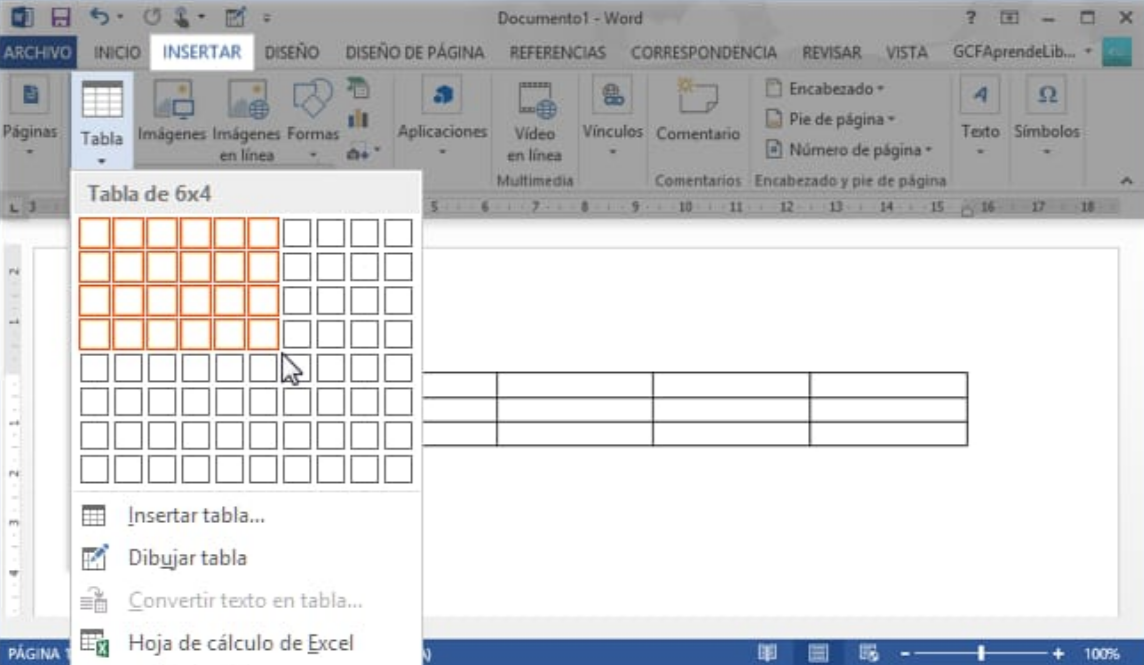Click the Símbolos omega icon
Viewport: 1144px width, 665px height.
click(1046, 97)
